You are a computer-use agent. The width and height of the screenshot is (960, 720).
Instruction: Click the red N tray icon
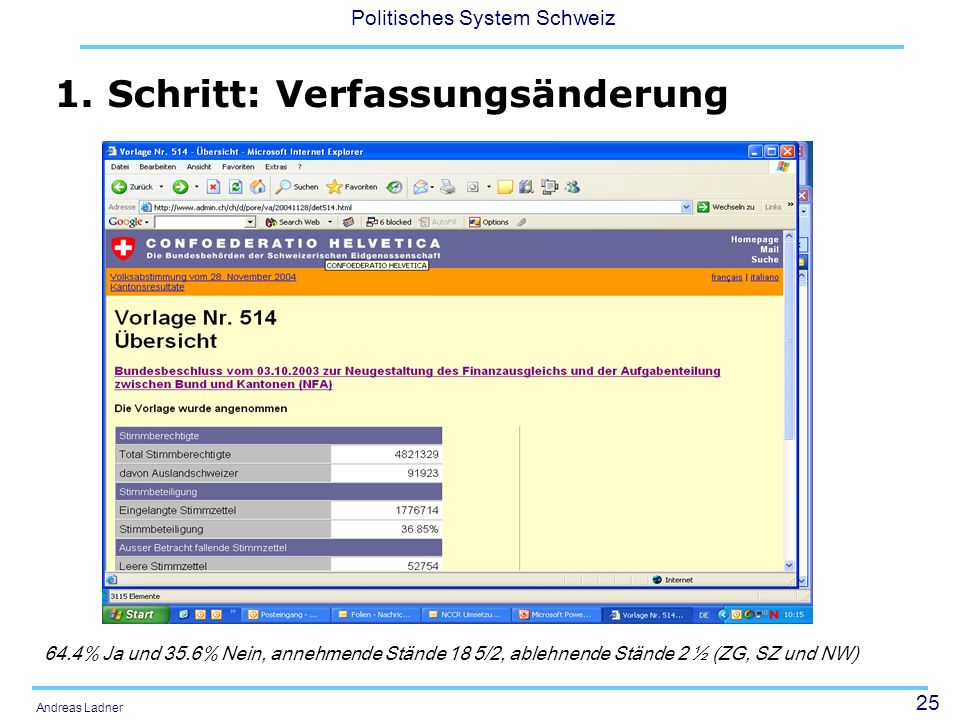pyautogui.click(x=773, y=615)
